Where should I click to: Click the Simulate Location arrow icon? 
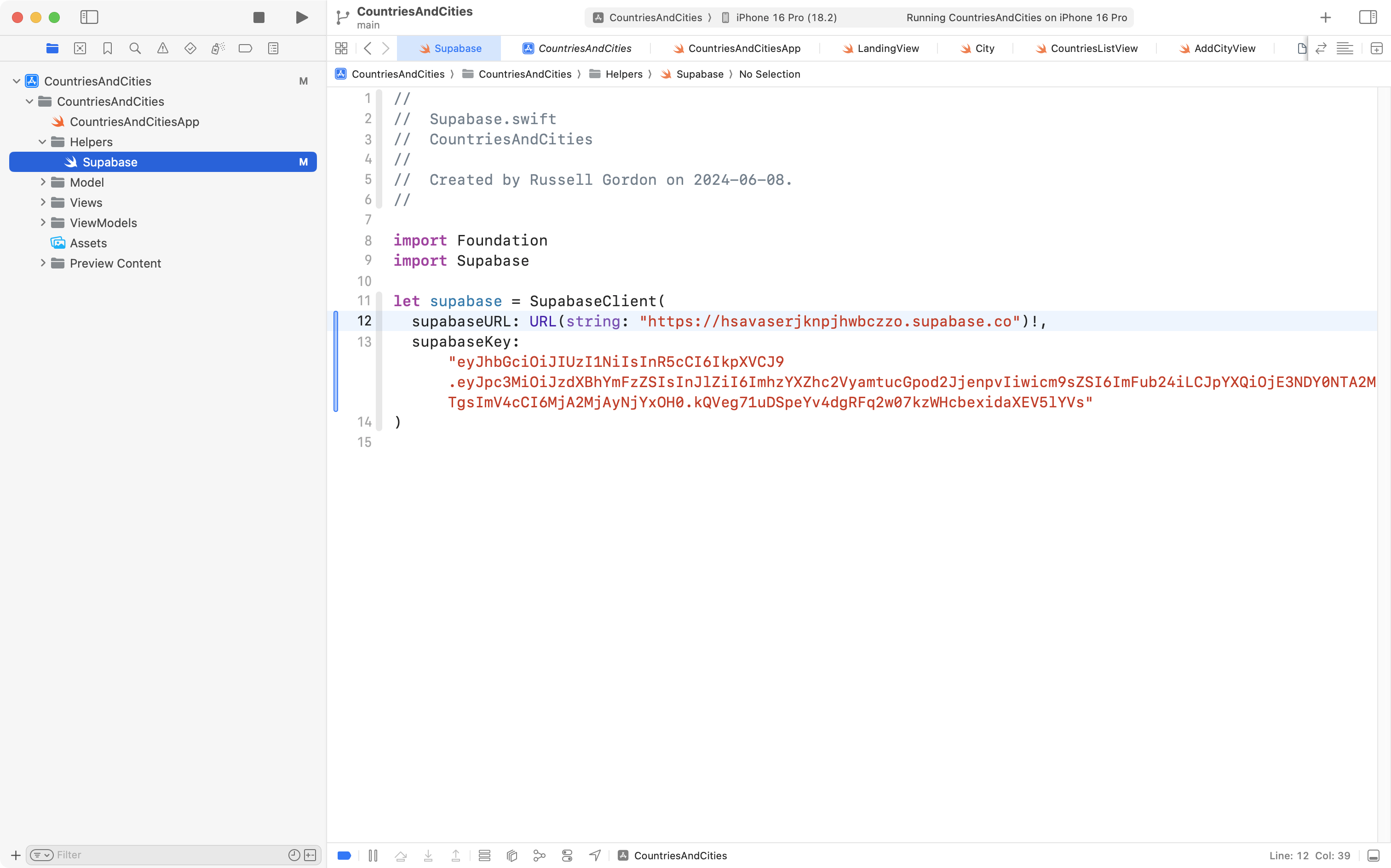coord(595,856)
